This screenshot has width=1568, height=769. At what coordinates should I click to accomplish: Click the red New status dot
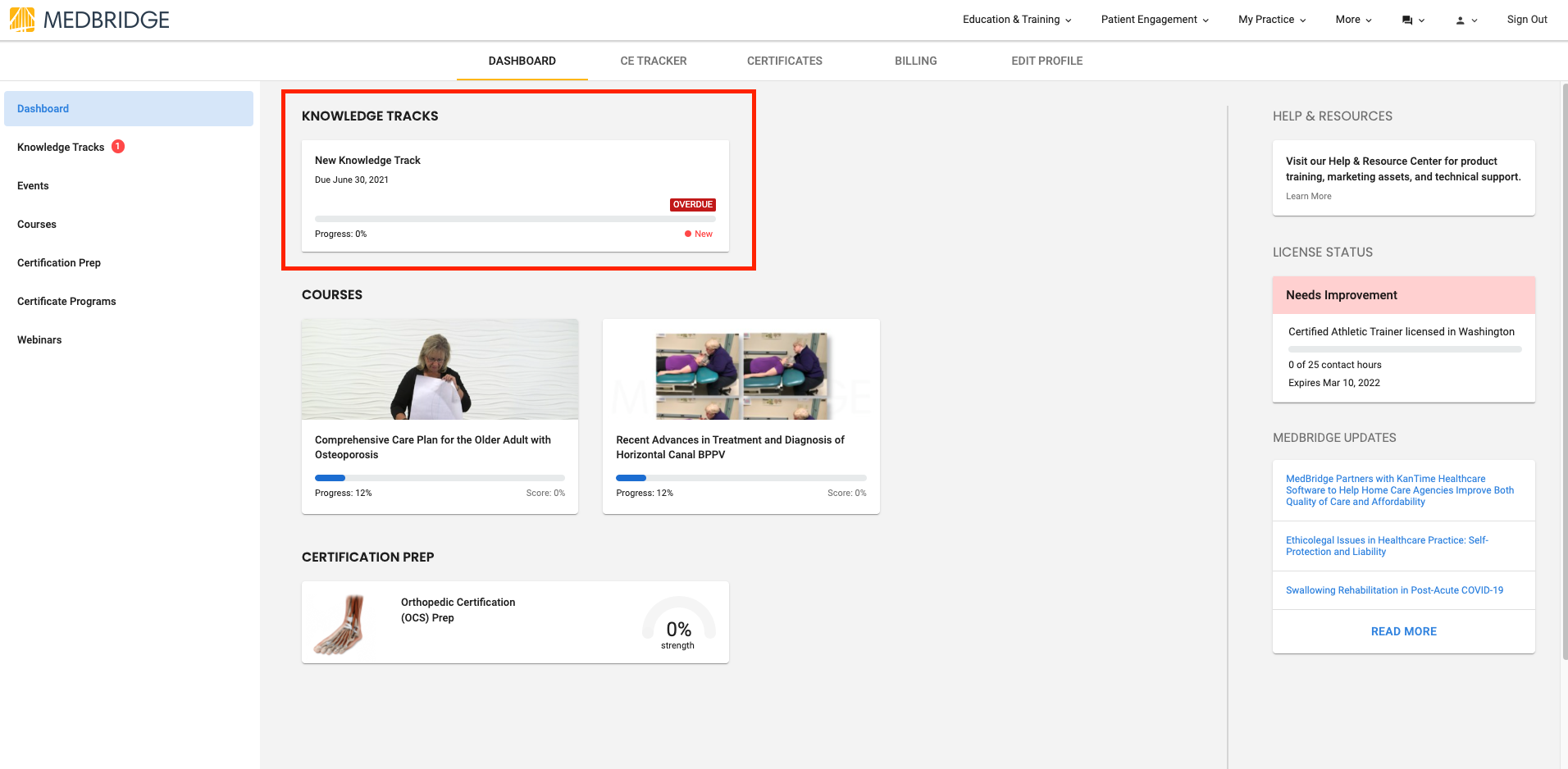688,234
